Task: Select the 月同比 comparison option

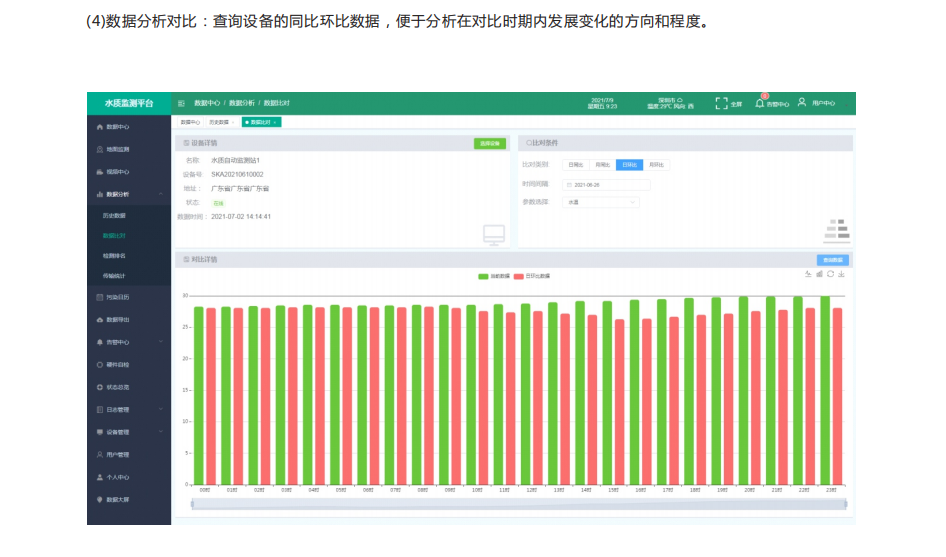Action: tap(602, 165)
